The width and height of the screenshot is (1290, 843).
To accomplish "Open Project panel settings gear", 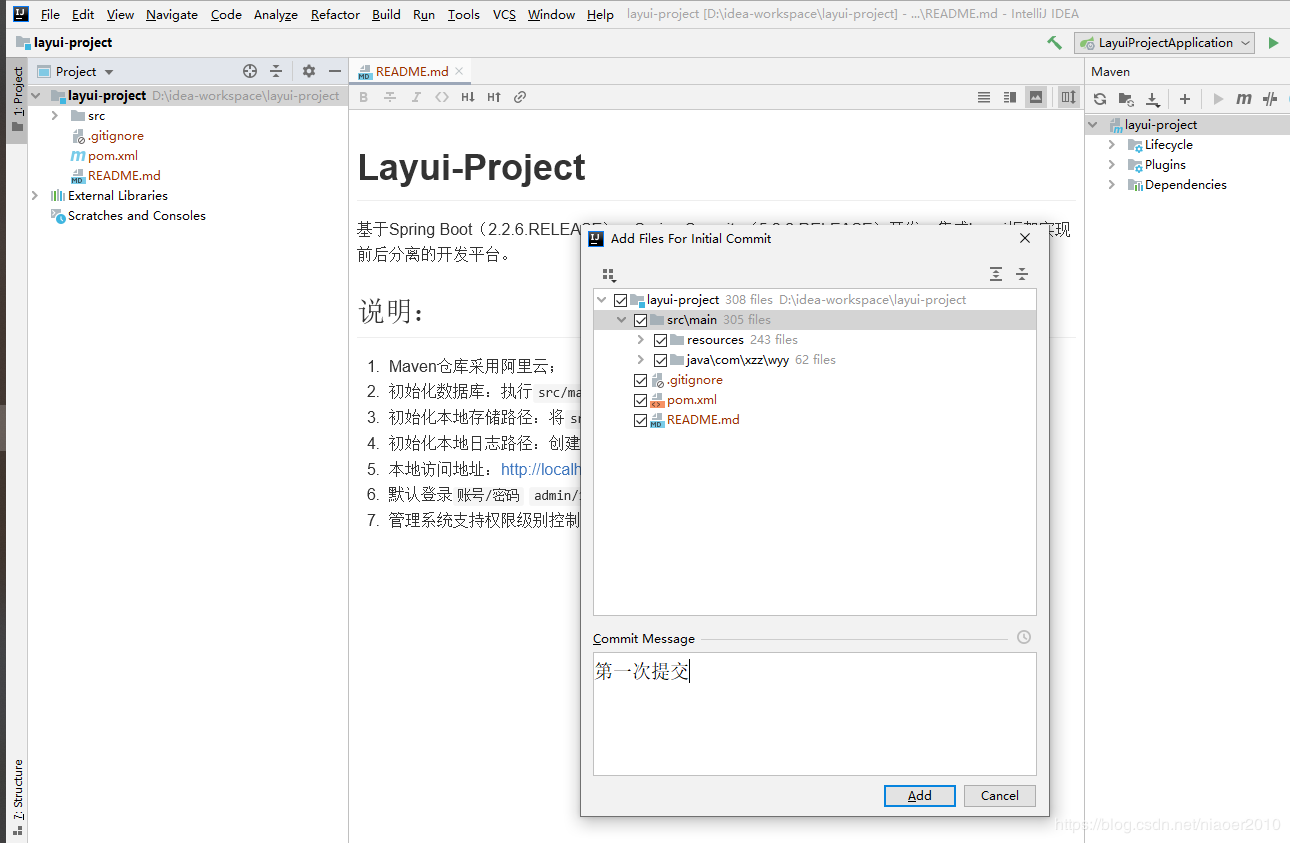I will (x=309, y=71).
